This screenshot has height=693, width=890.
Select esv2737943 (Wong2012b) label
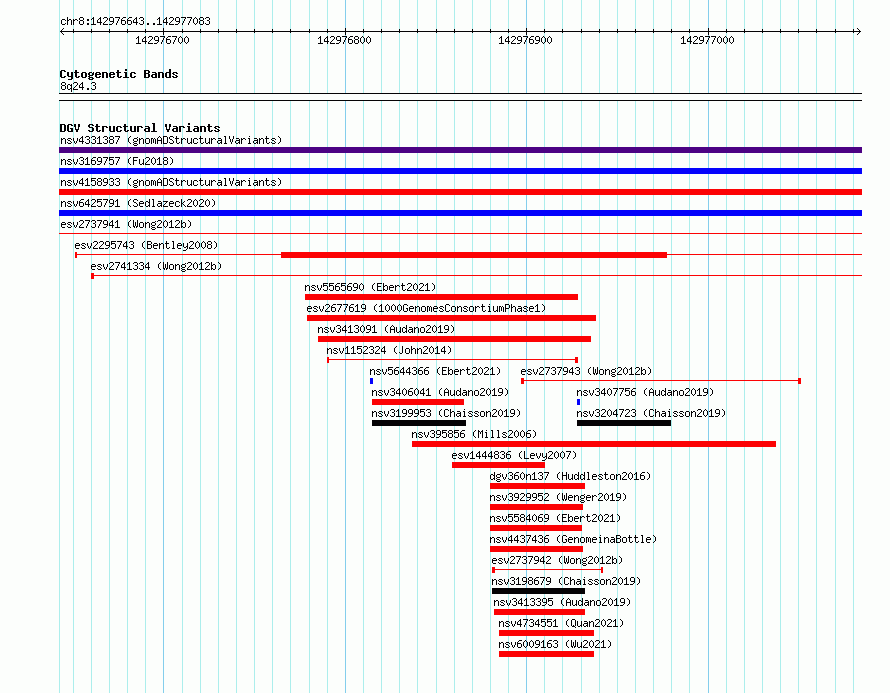coord(586,371)
